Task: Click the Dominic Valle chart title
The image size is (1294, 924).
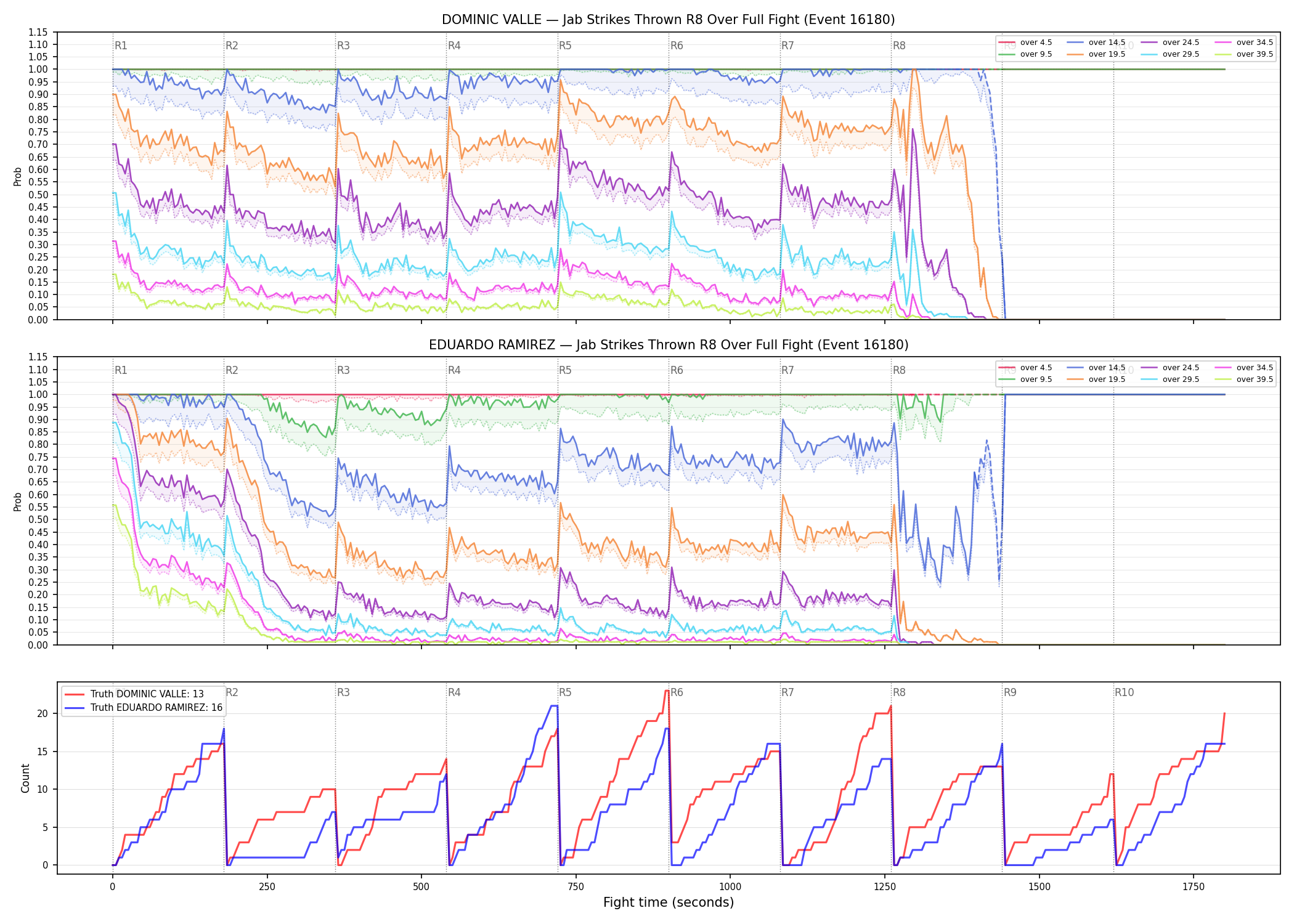Action: point(669,20)
